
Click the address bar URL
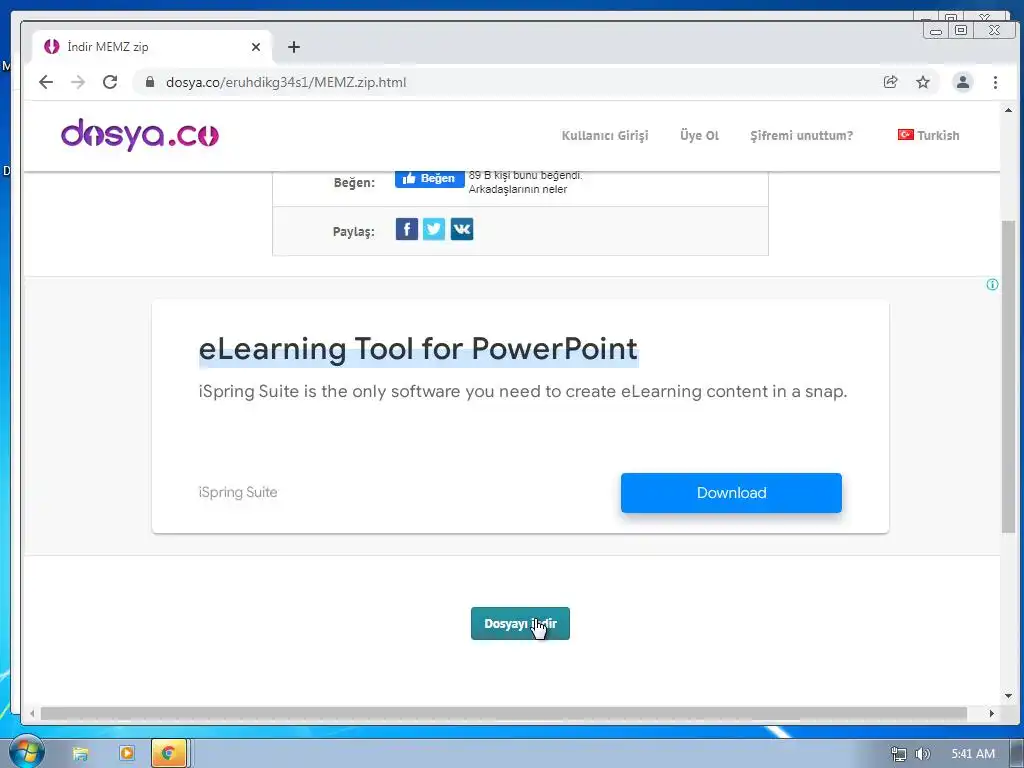coord(286,82)
